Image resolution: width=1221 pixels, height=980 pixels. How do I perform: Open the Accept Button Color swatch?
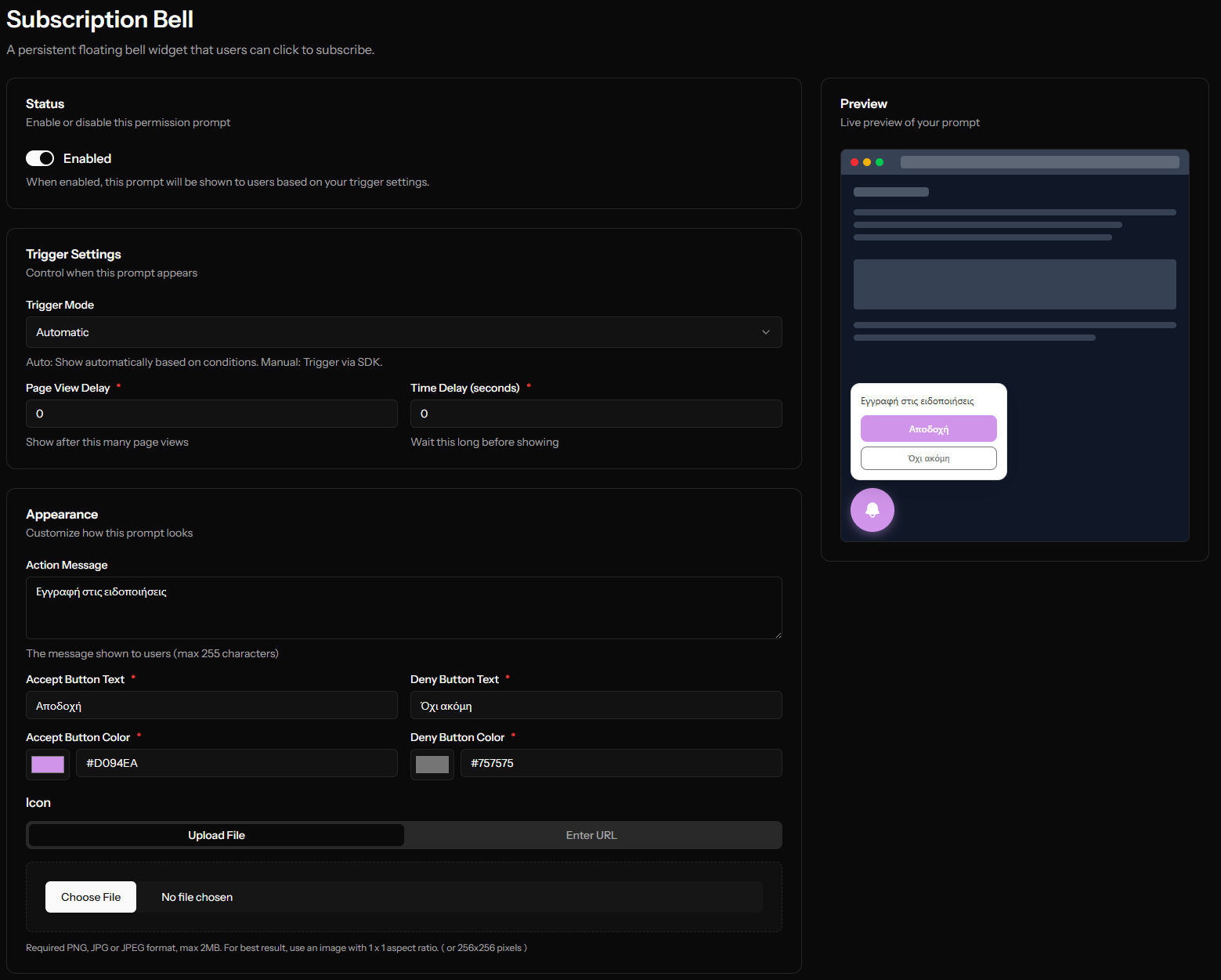point(47,764)
